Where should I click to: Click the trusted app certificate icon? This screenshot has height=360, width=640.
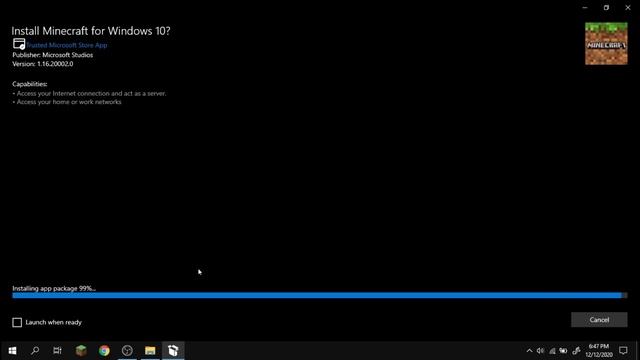click(x=19, y=44)
